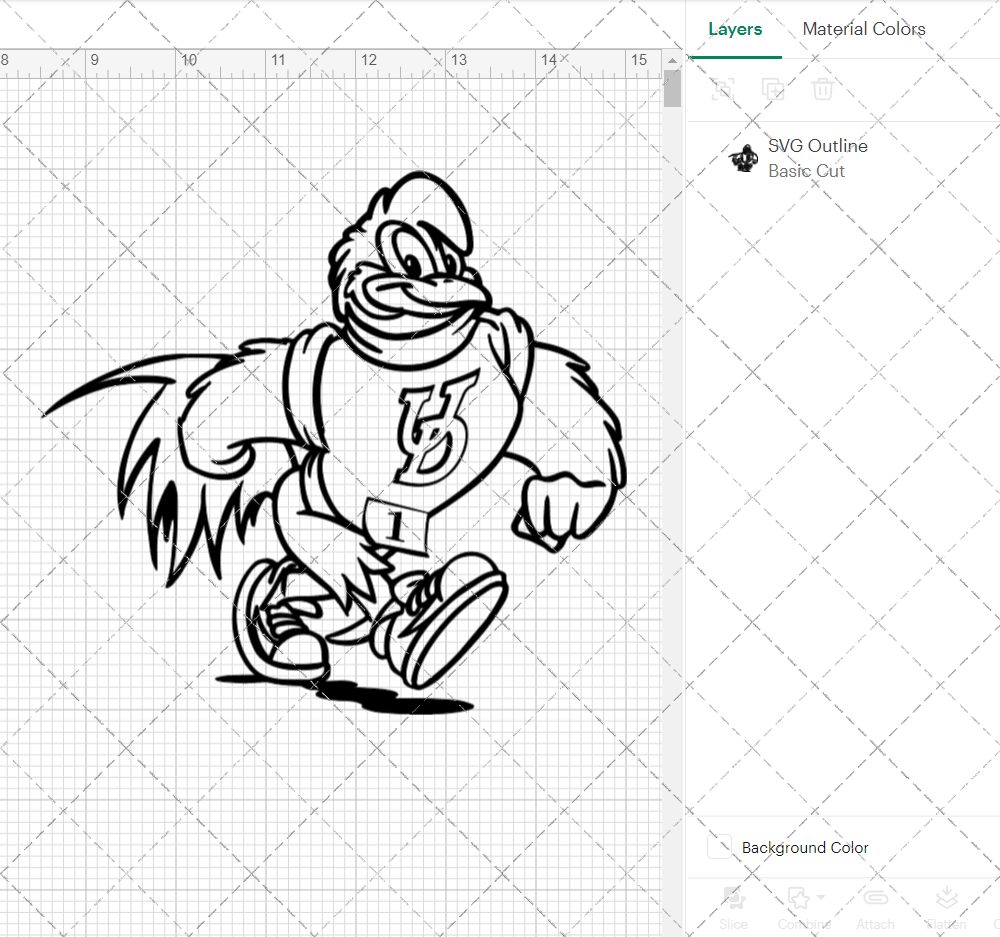Screen dimensions: 1000x937
Task: Click the Background Color label
Action: pyautogui.click(x=805, y=848)
